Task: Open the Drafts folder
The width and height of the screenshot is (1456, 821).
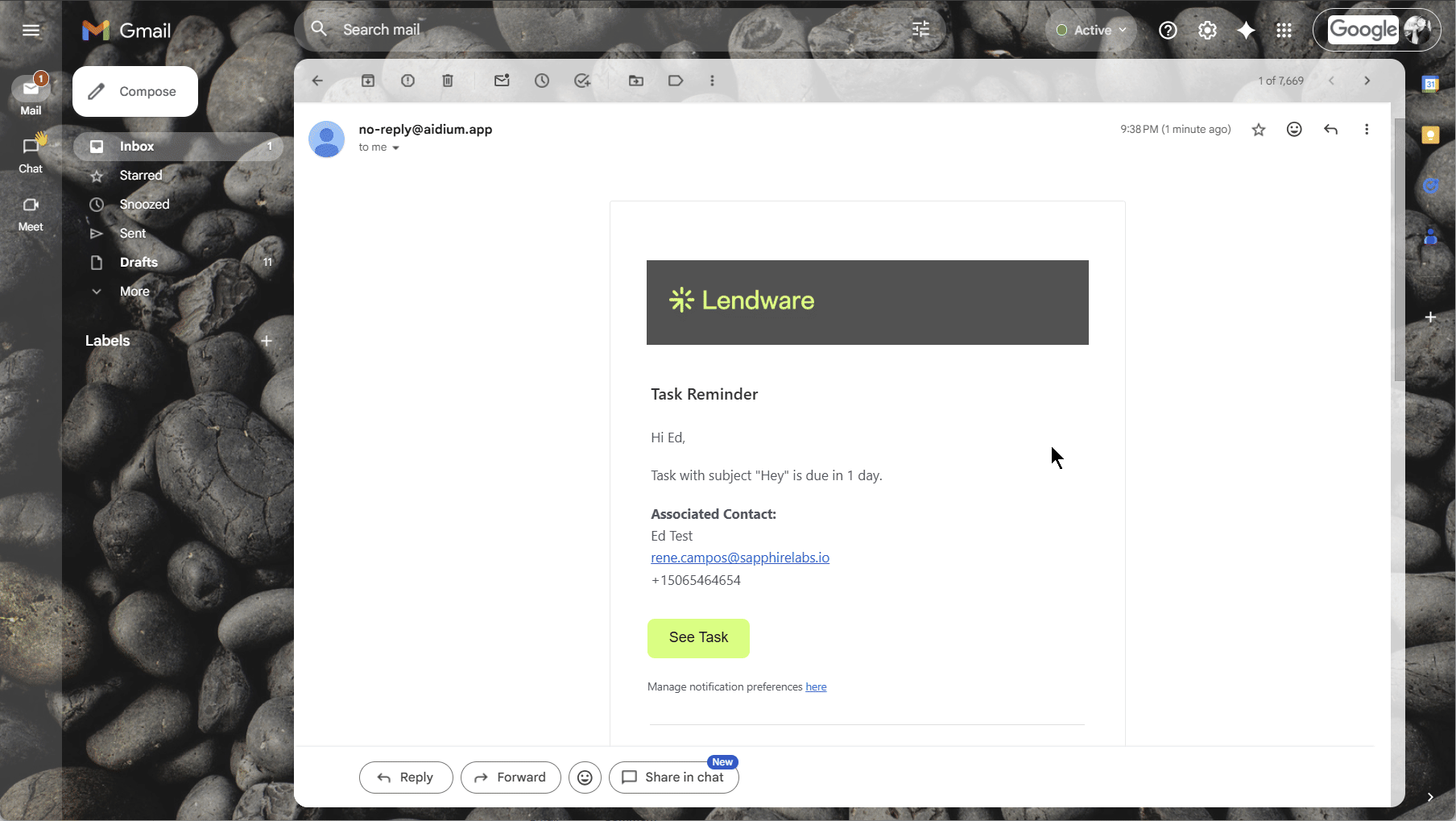Action: click(137, 262)
